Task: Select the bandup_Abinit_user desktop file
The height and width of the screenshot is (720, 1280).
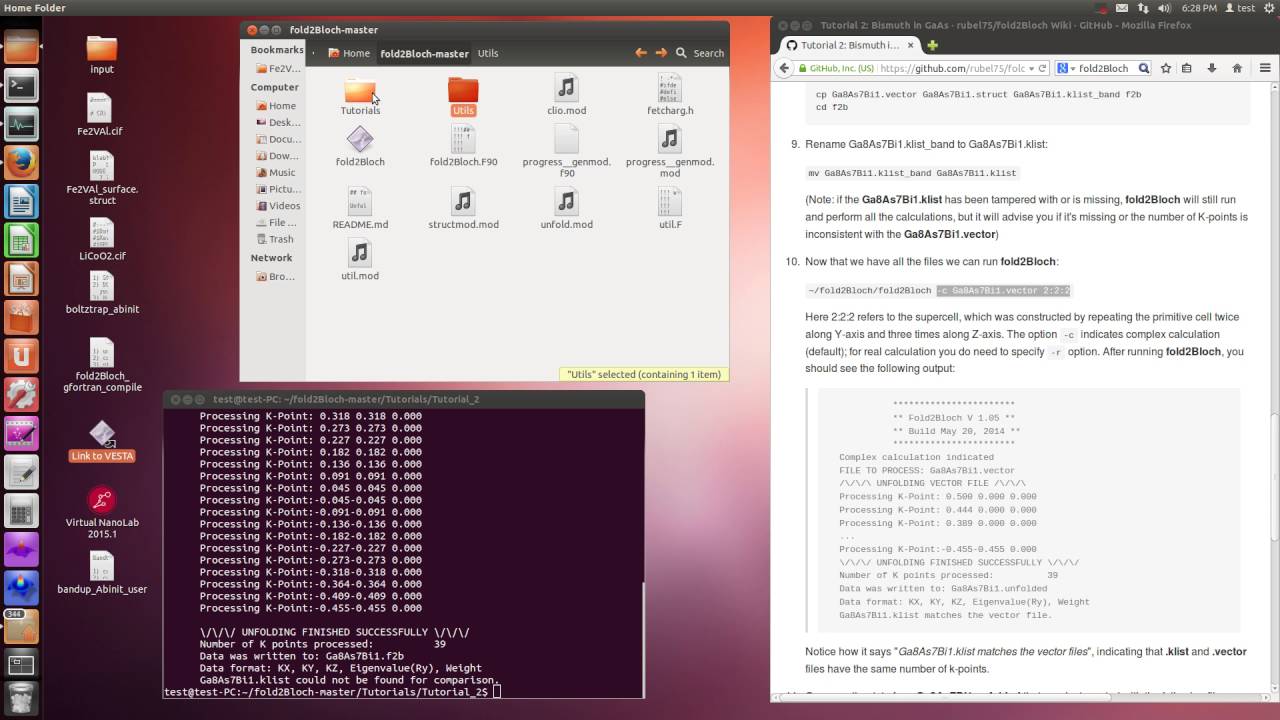Action: pos(102,572)
